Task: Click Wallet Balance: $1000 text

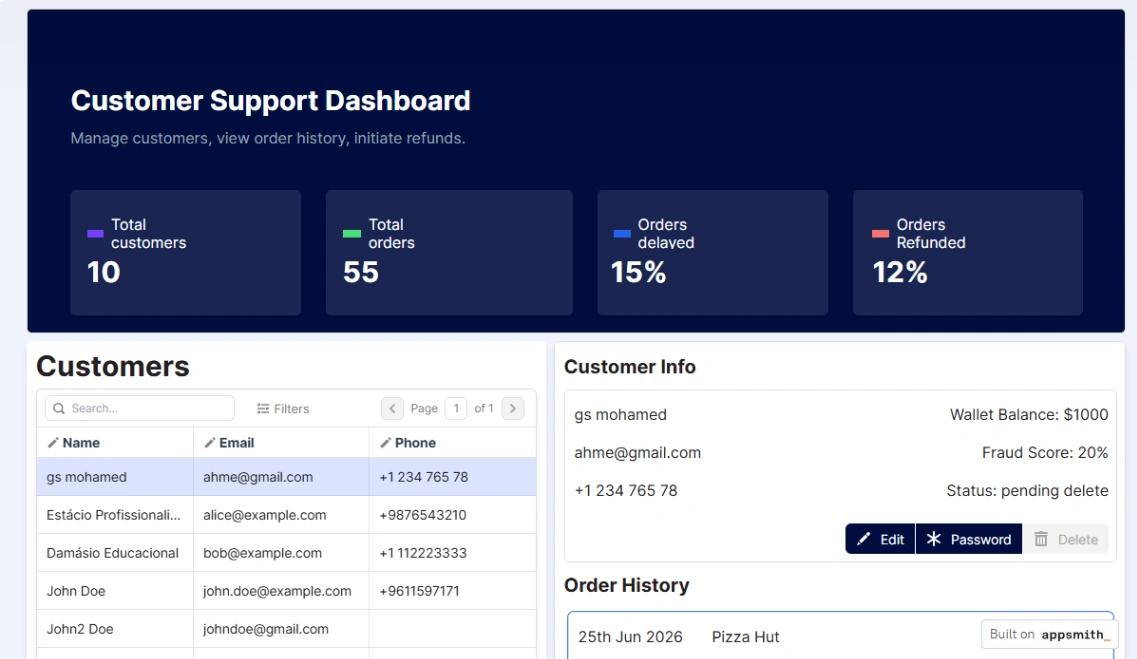Action: coord(1029,415)
